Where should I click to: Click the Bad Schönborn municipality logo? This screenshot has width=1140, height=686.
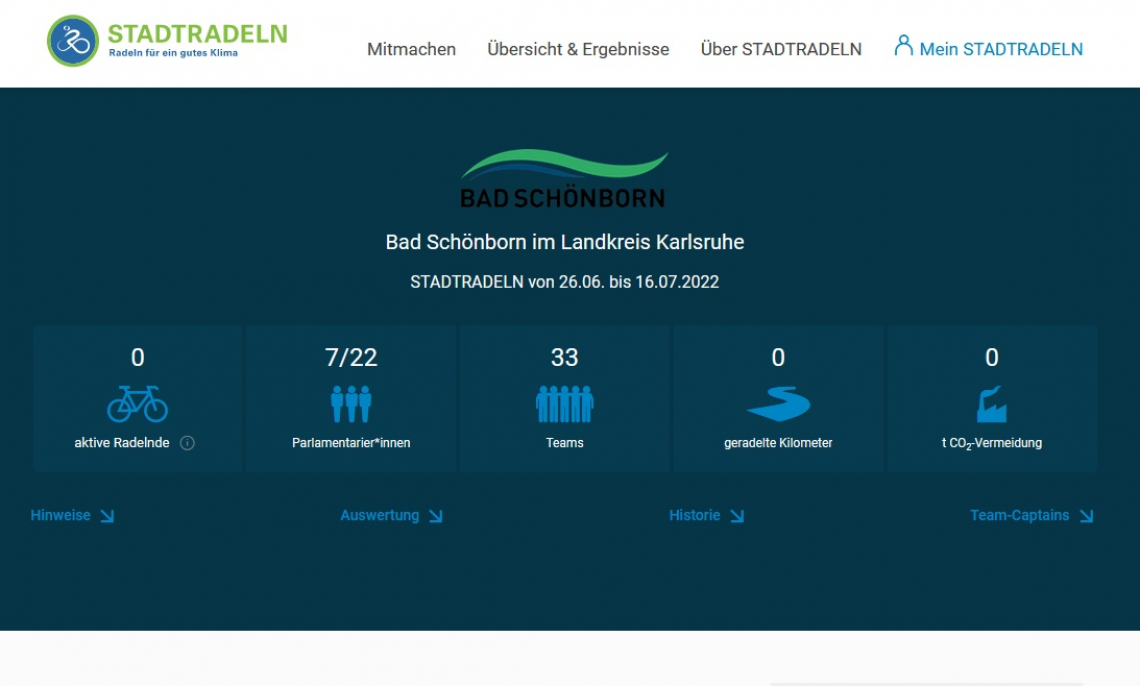click(563, 179)
